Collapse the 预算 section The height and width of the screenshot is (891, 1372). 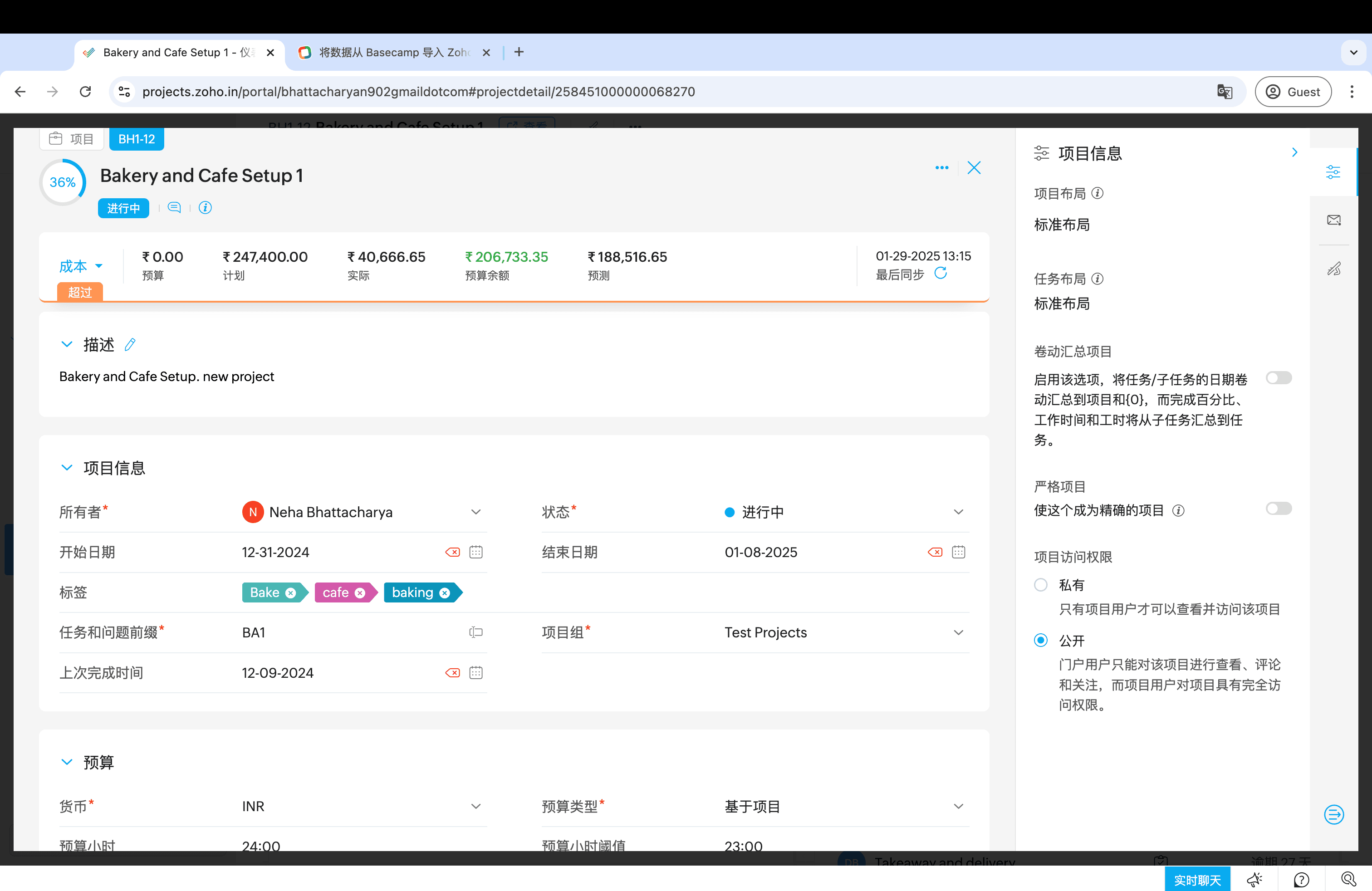pyautogui.click(x=67, y=762)
